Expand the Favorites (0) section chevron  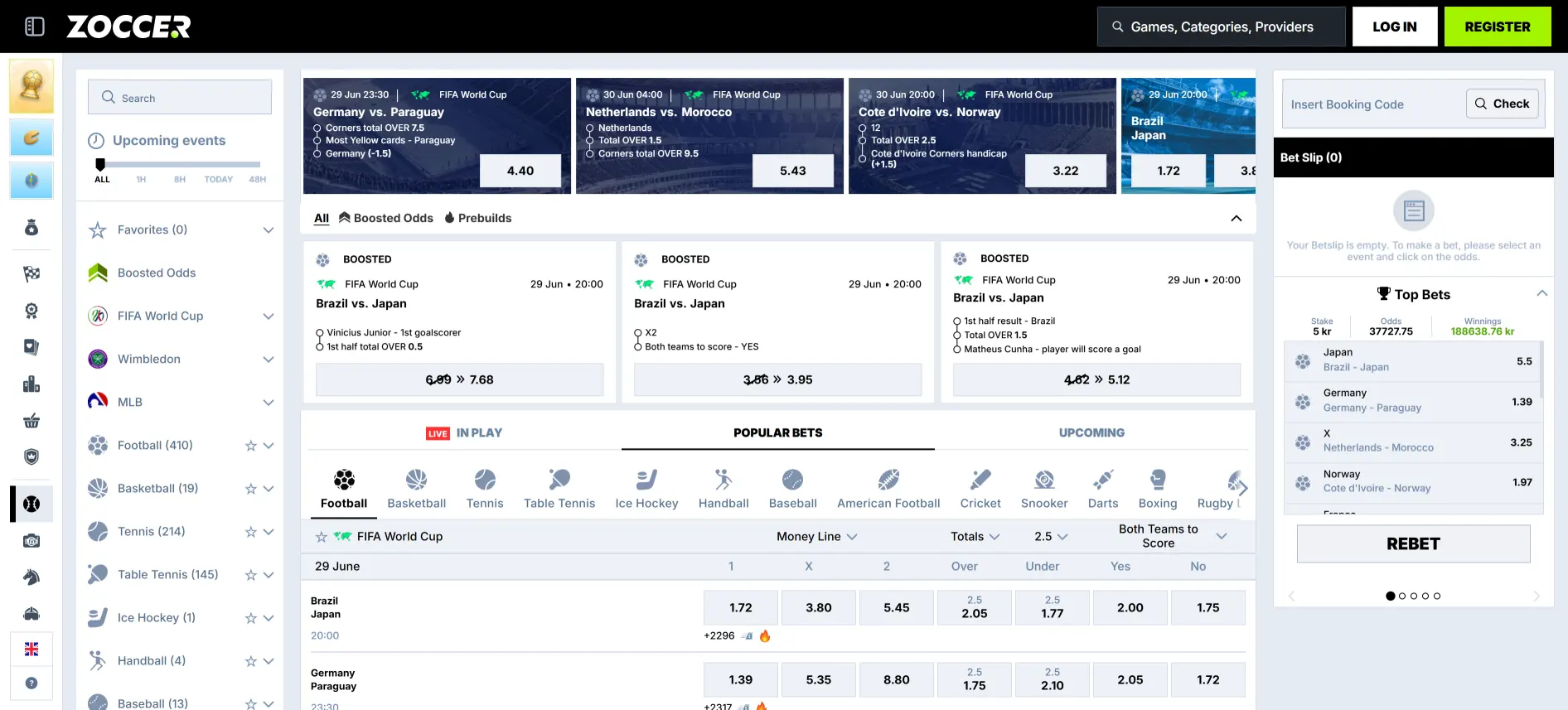269,229
